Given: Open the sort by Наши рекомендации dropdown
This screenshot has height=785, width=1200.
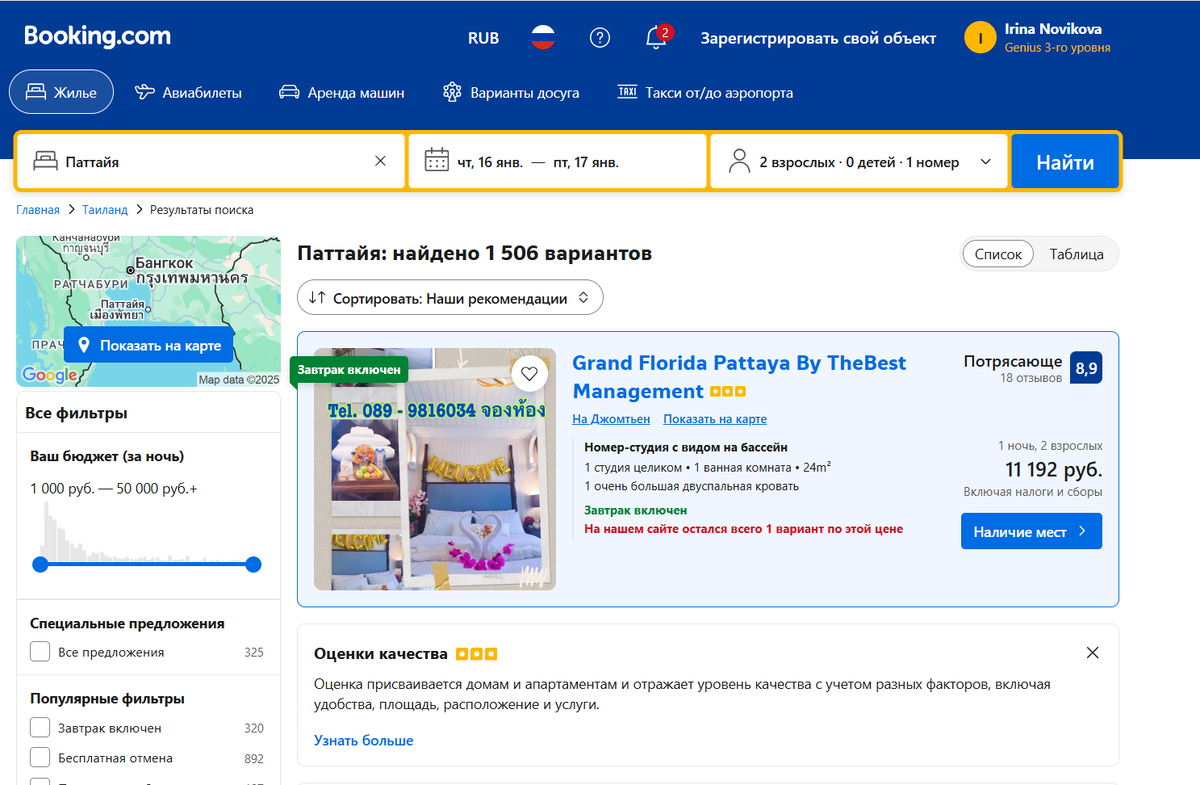Looking at the screenshot, I should coord(450,298).
